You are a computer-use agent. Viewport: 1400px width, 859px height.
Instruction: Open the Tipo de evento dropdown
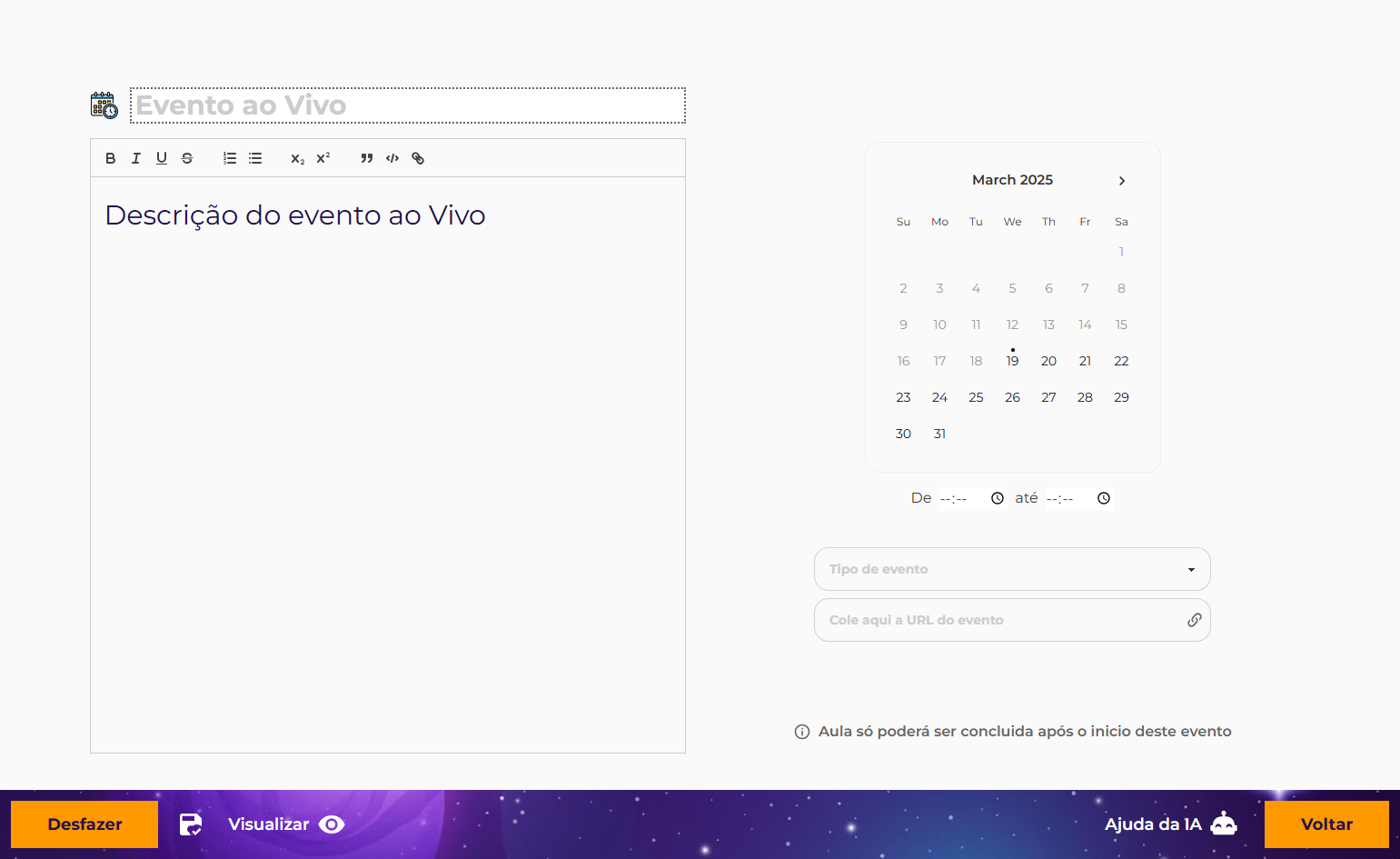coord(1012,569)
